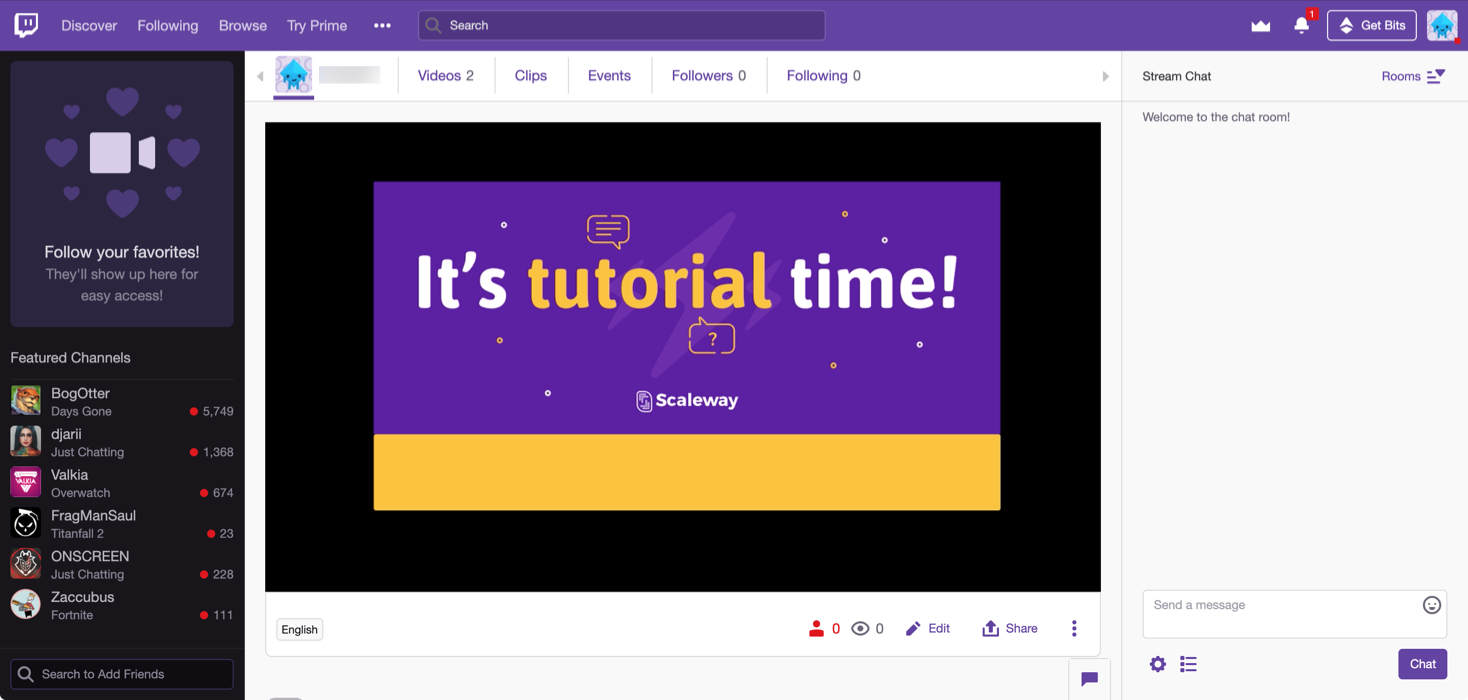Open the Prime loot crown icon
This screenshot has width=1468, height=700.
click(x=1260, y=26)
